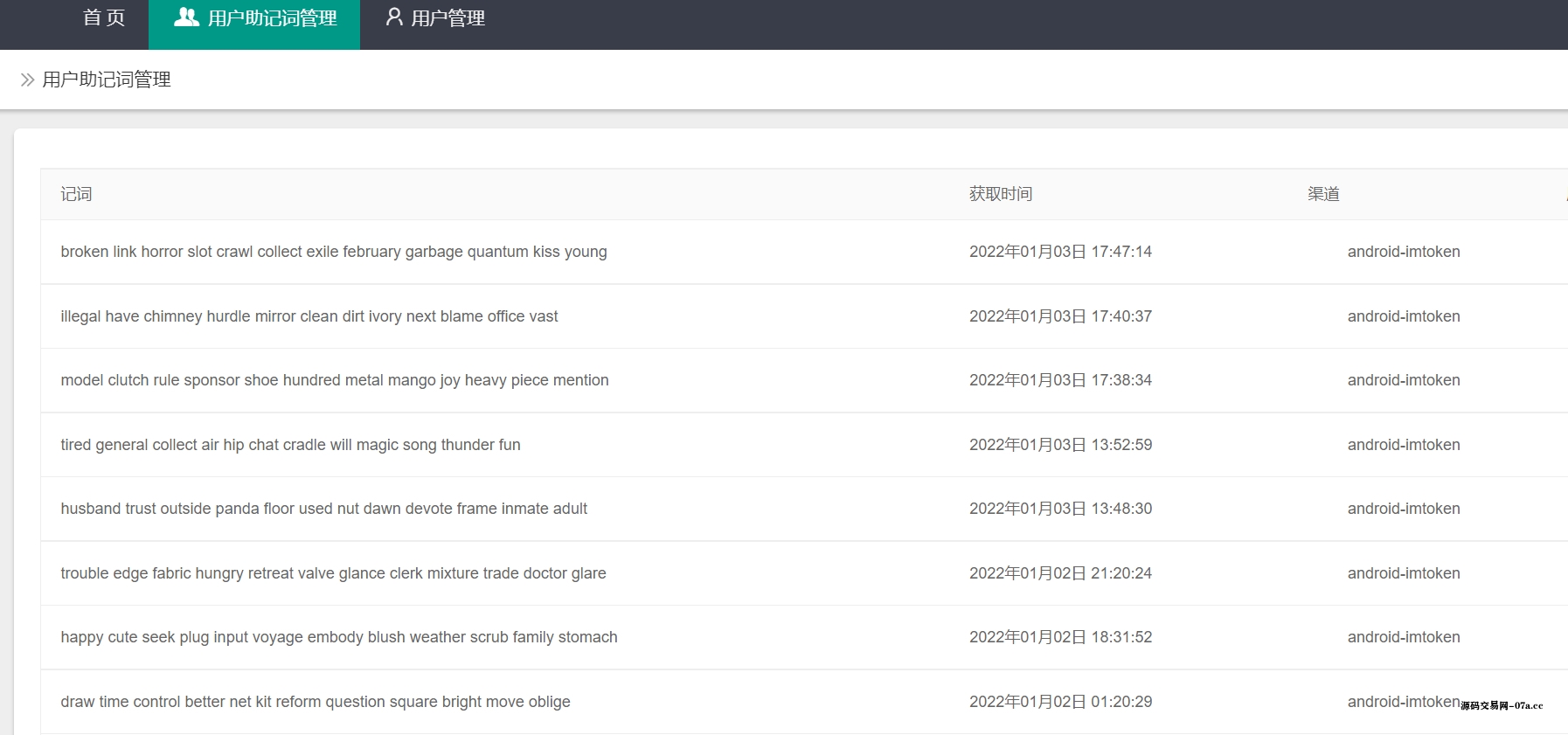Select the phrase cell in the 17:38:34 row

click(335, 380)
